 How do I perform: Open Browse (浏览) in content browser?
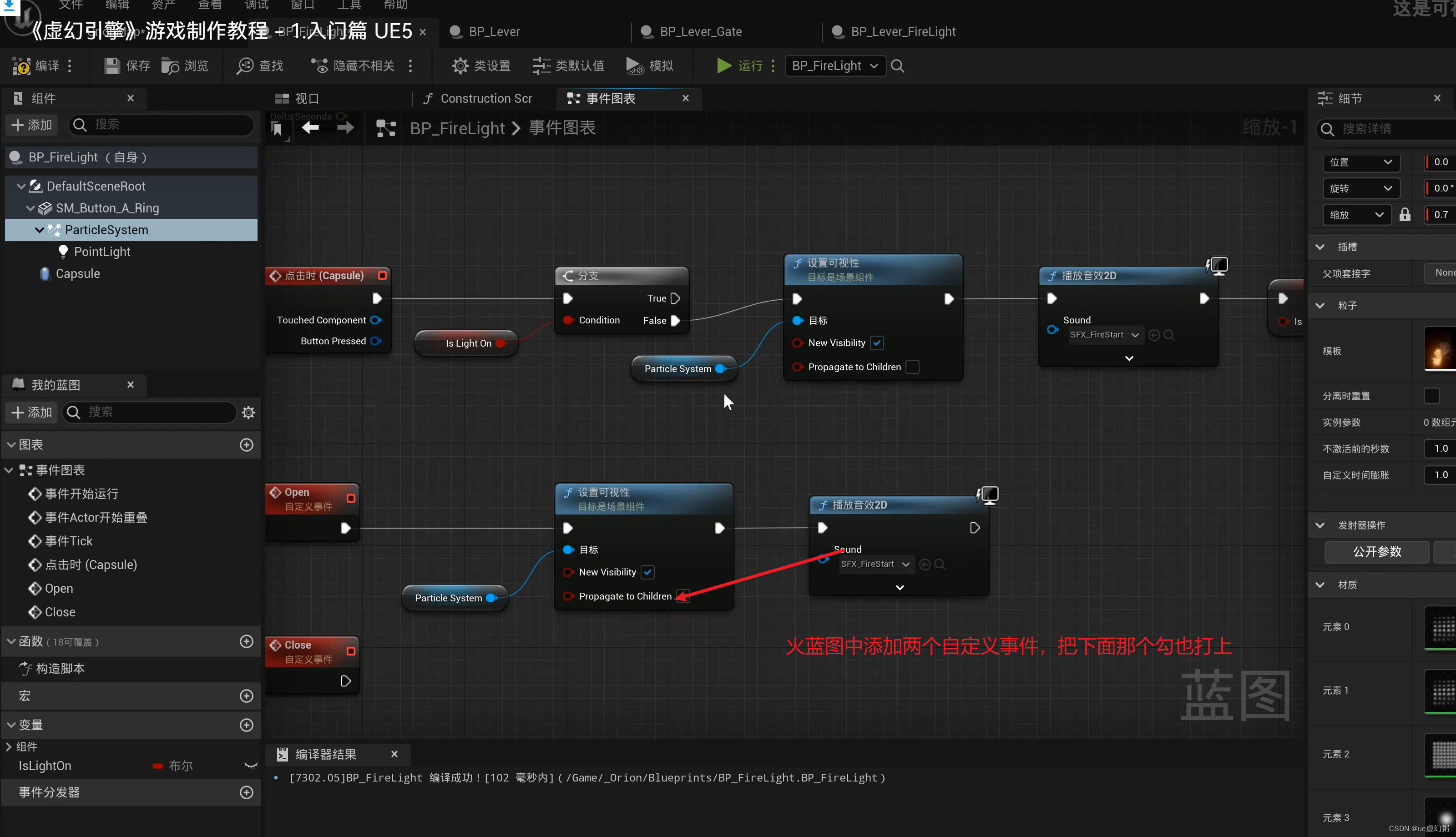pos(170,66)
